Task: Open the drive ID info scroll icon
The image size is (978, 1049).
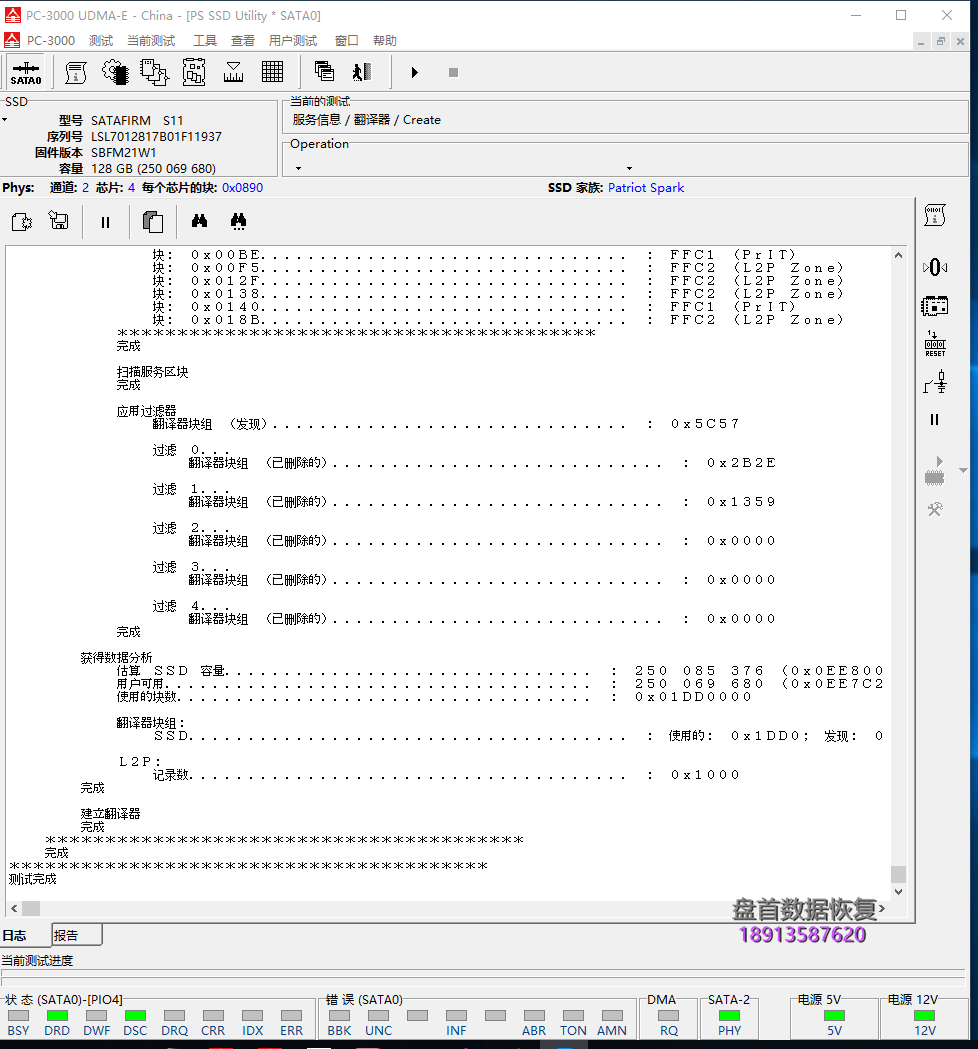Action: pos(76,72)
